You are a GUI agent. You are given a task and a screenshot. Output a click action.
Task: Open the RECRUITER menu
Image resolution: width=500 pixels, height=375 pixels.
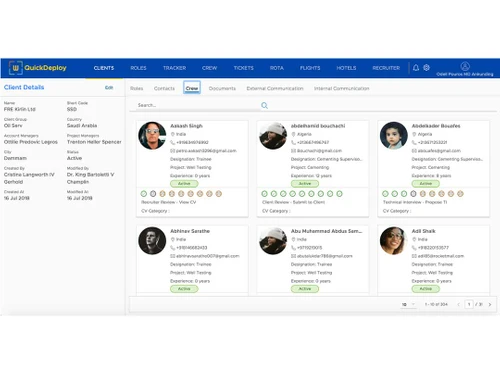pos(386,68)
